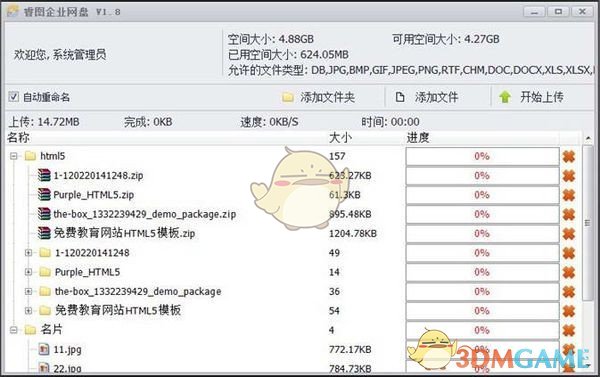This screenshot has height=377, width=600.
Task: Click the 进度 column header
Action: click(x=418, y=137)
